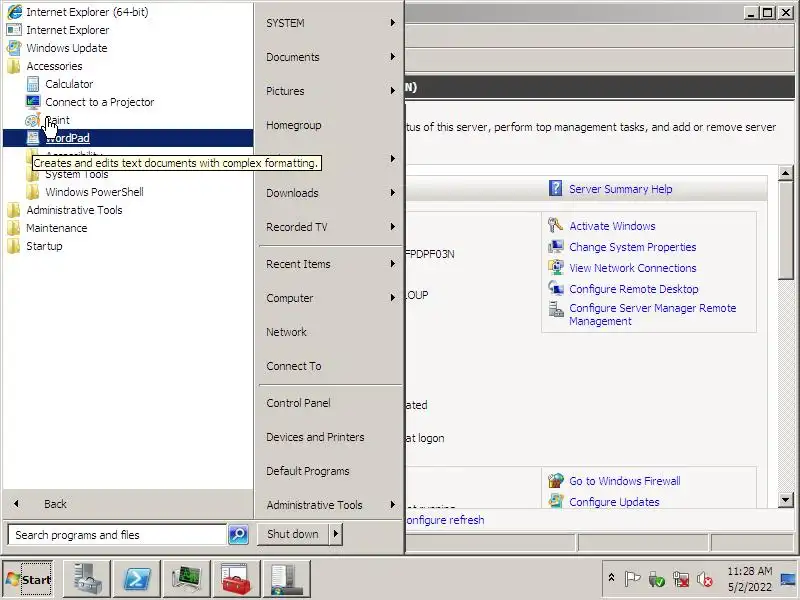Screen dimensions: 800x600
Task: Click the Server Summary Help question icon
Action: 556,188
